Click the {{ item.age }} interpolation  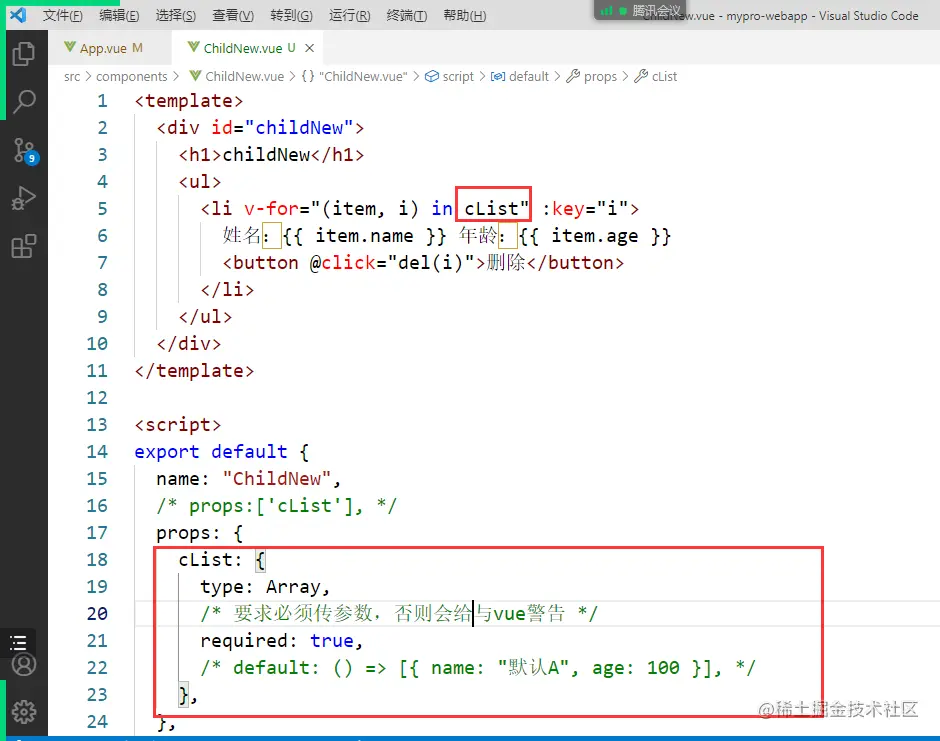pos(595,236)
